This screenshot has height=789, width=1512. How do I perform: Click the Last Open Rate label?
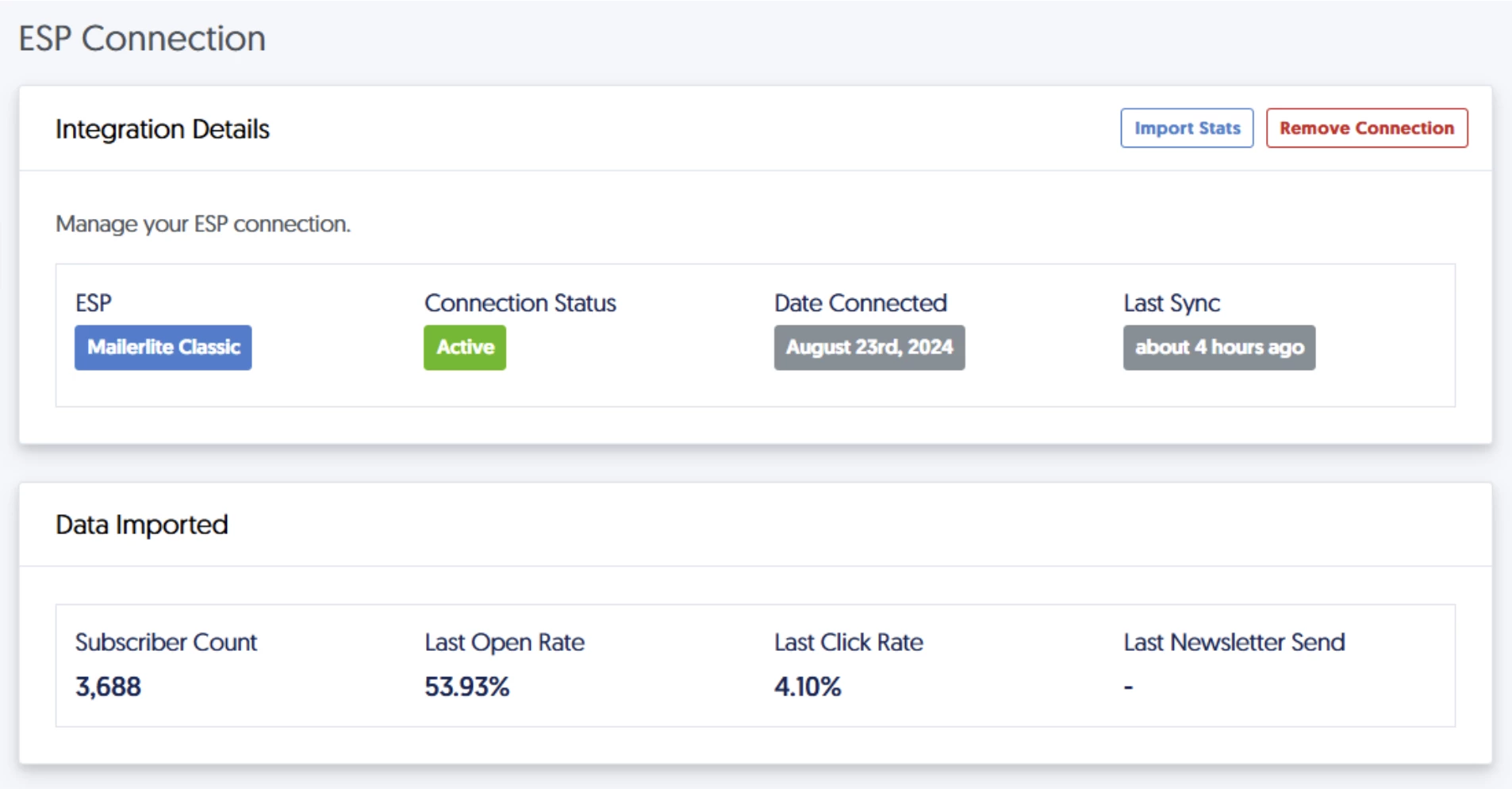point(504,642)
